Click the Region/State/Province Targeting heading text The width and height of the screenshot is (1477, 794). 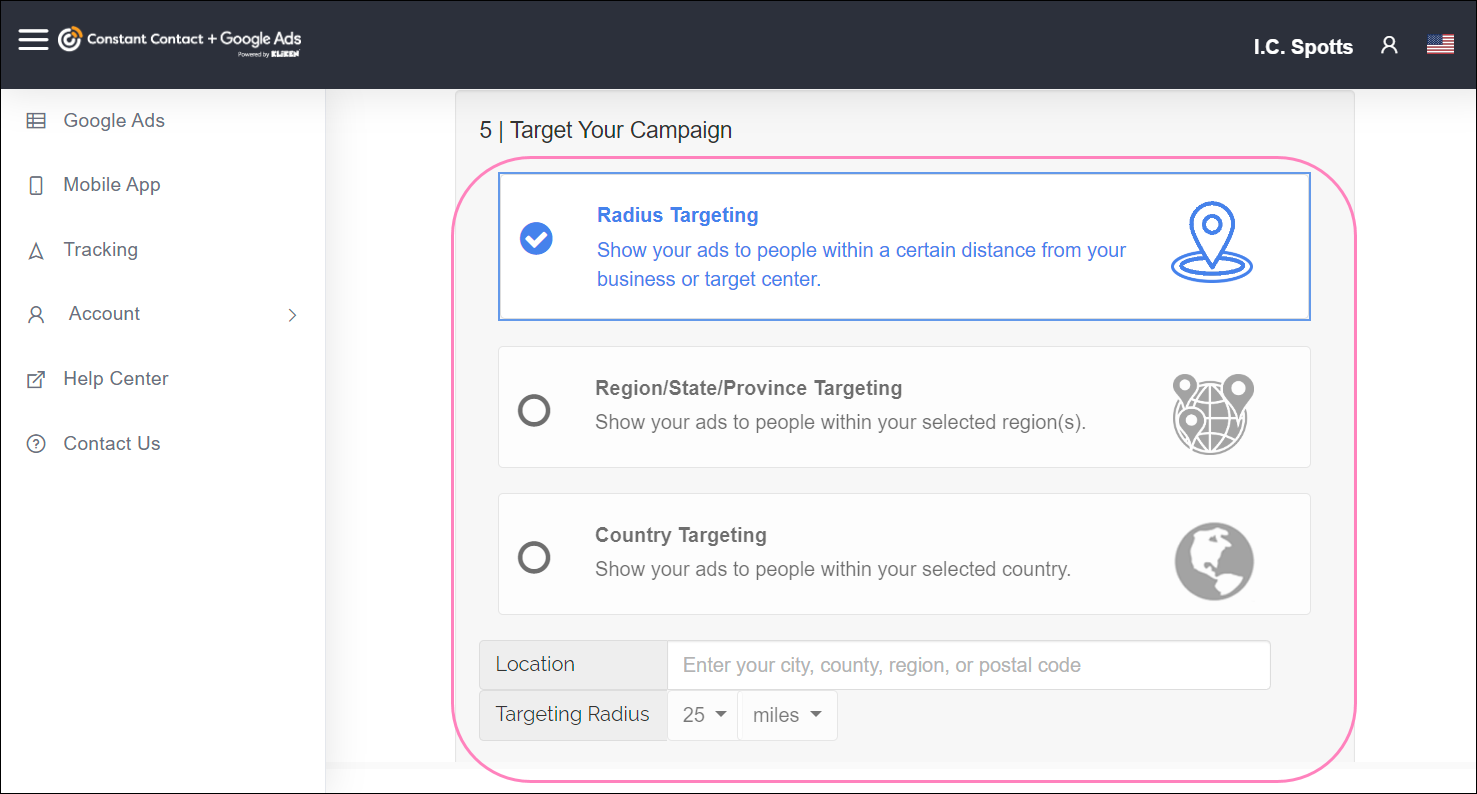(748, 388)
